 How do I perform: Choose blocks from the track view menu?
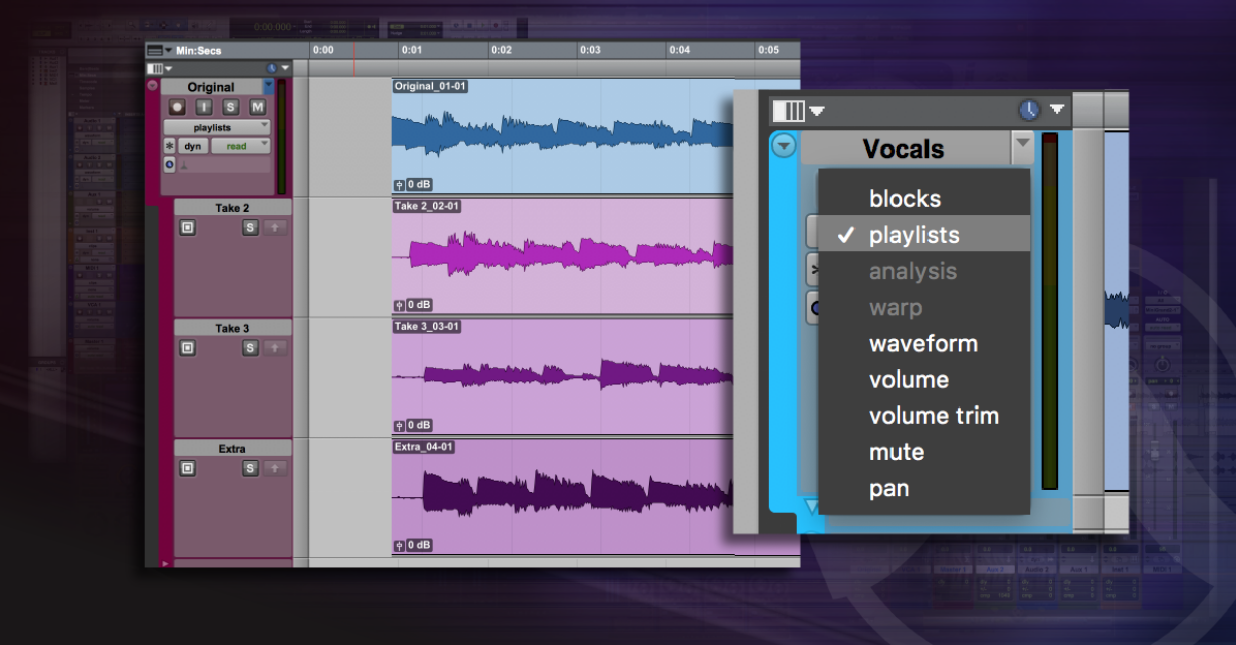[923, 198]
